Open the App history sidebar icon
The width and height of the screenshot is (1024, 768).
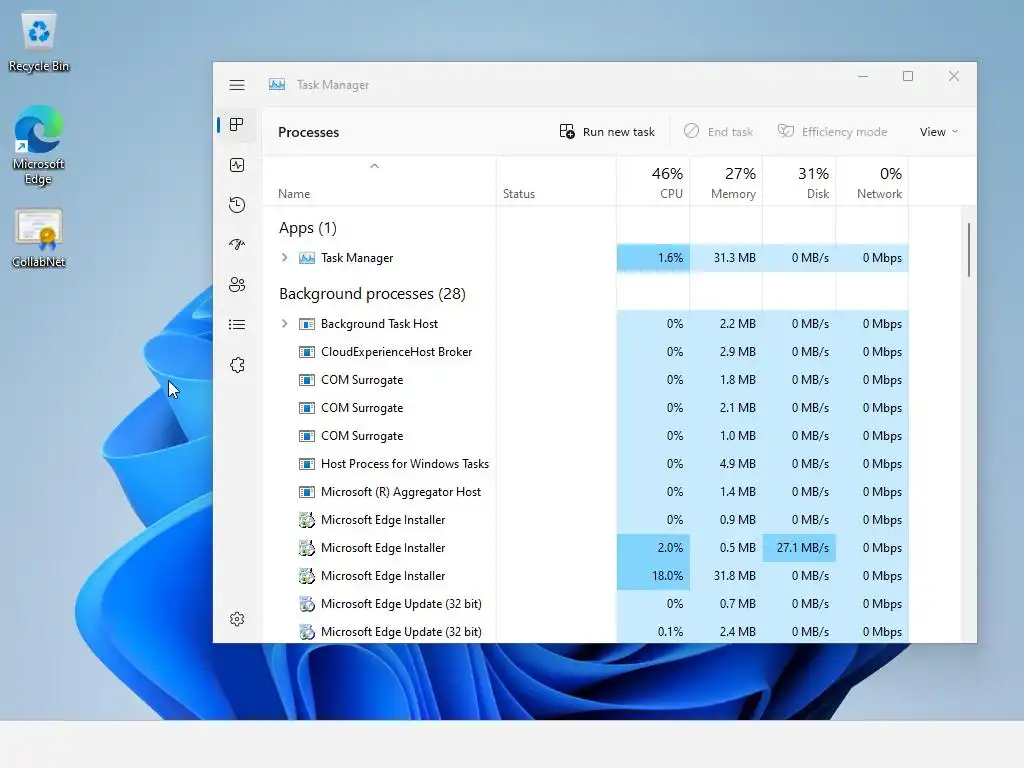[x=237, y=205]
